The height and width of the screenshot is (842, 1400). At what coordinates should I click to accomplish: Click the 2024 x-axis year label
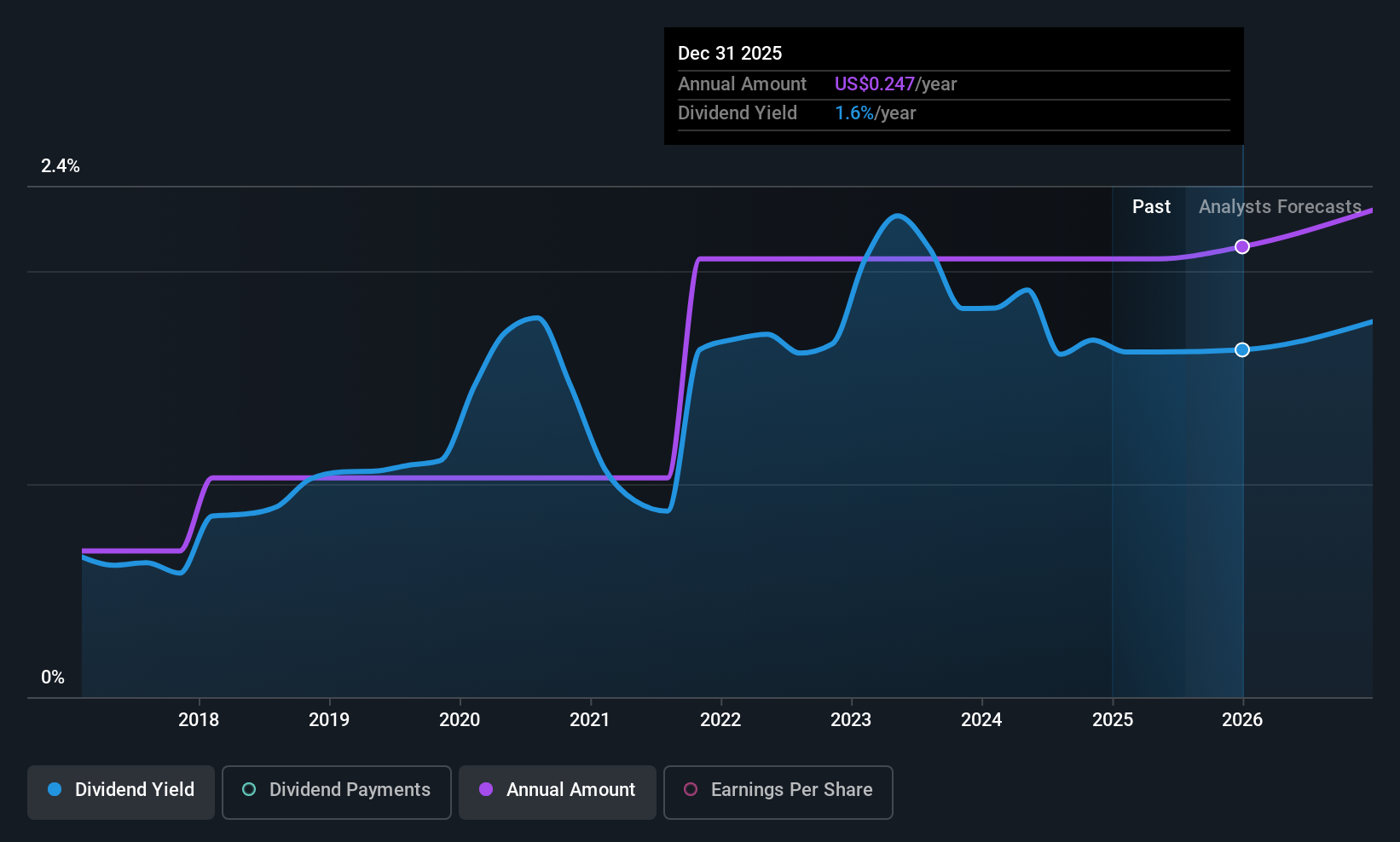click(x=981, y=720)
